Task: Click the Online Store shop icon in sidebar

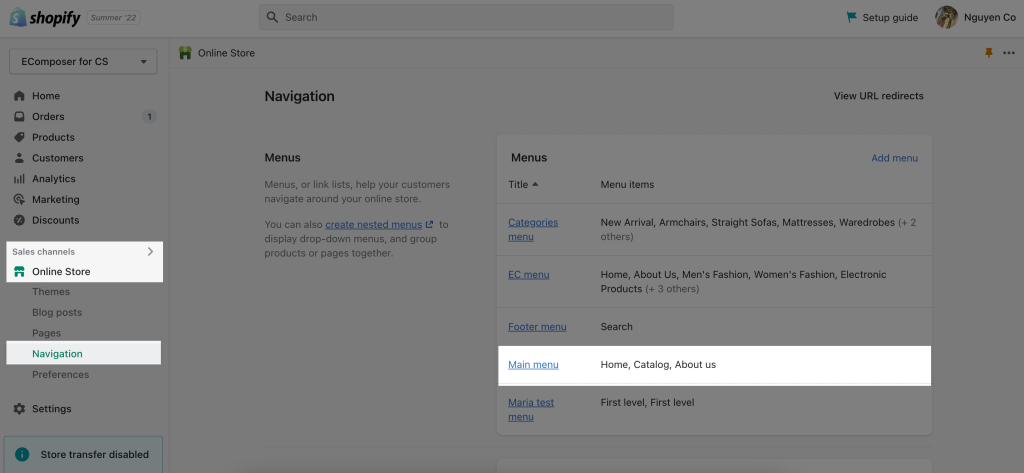Action: coord(20,272)
